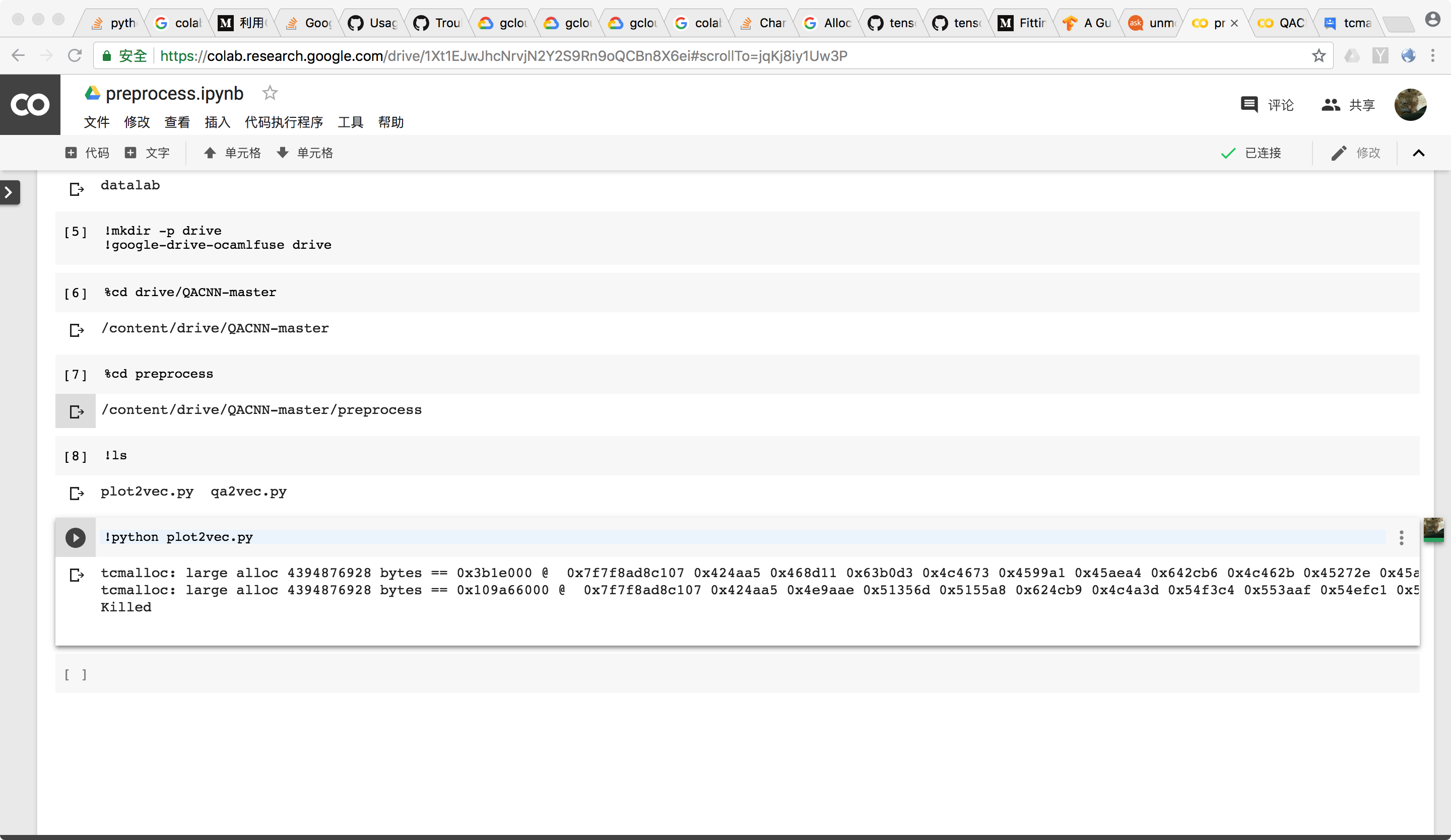
Task: Run the plot2vec.py cell
Action: click(76, 537)
